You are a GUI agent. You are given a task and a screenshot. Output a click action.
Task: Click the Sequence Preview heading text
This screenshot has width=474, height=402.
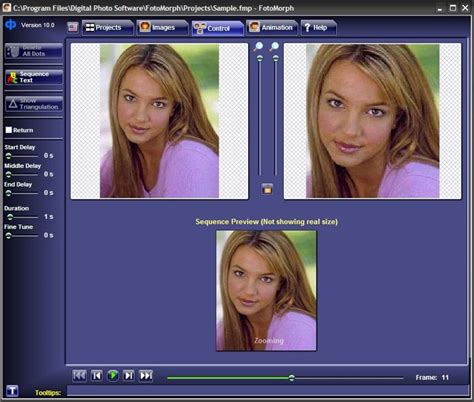266,222
